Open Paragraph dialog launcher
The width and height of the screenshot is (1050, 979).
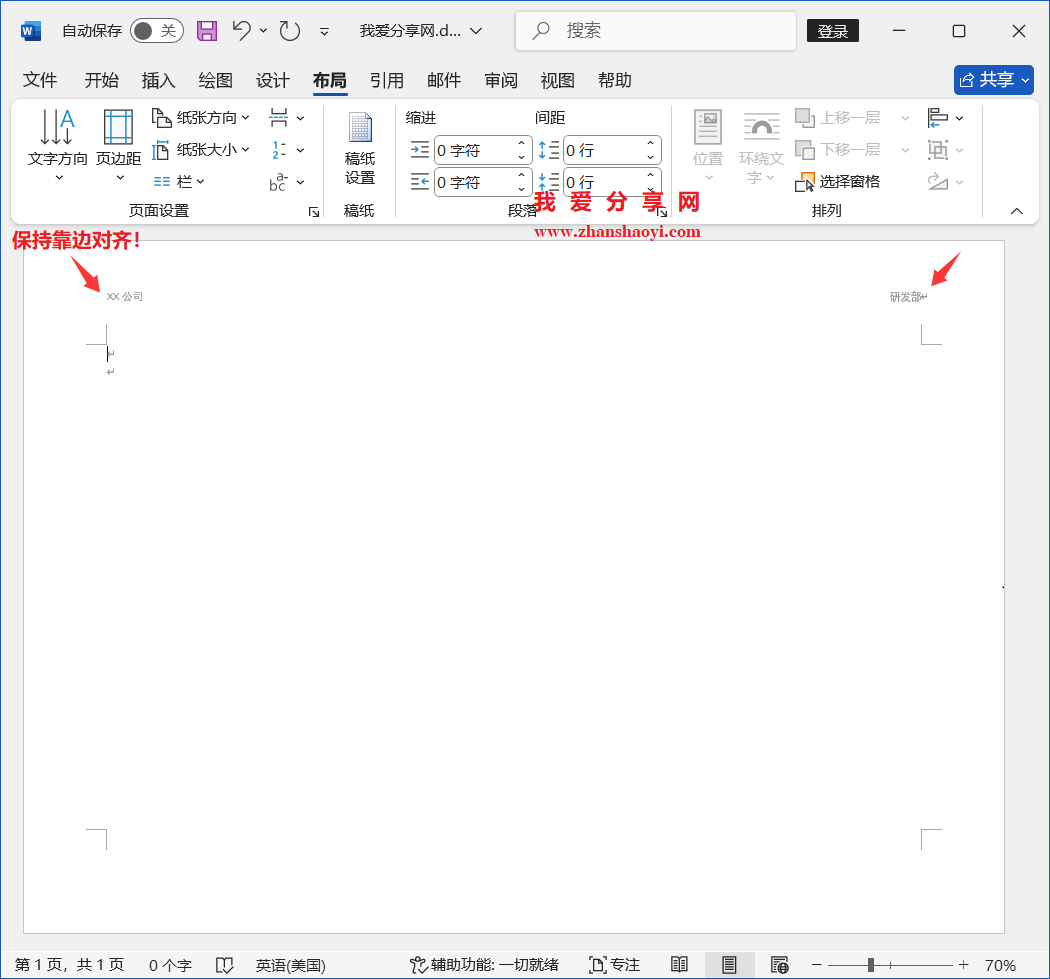(662, 212)
